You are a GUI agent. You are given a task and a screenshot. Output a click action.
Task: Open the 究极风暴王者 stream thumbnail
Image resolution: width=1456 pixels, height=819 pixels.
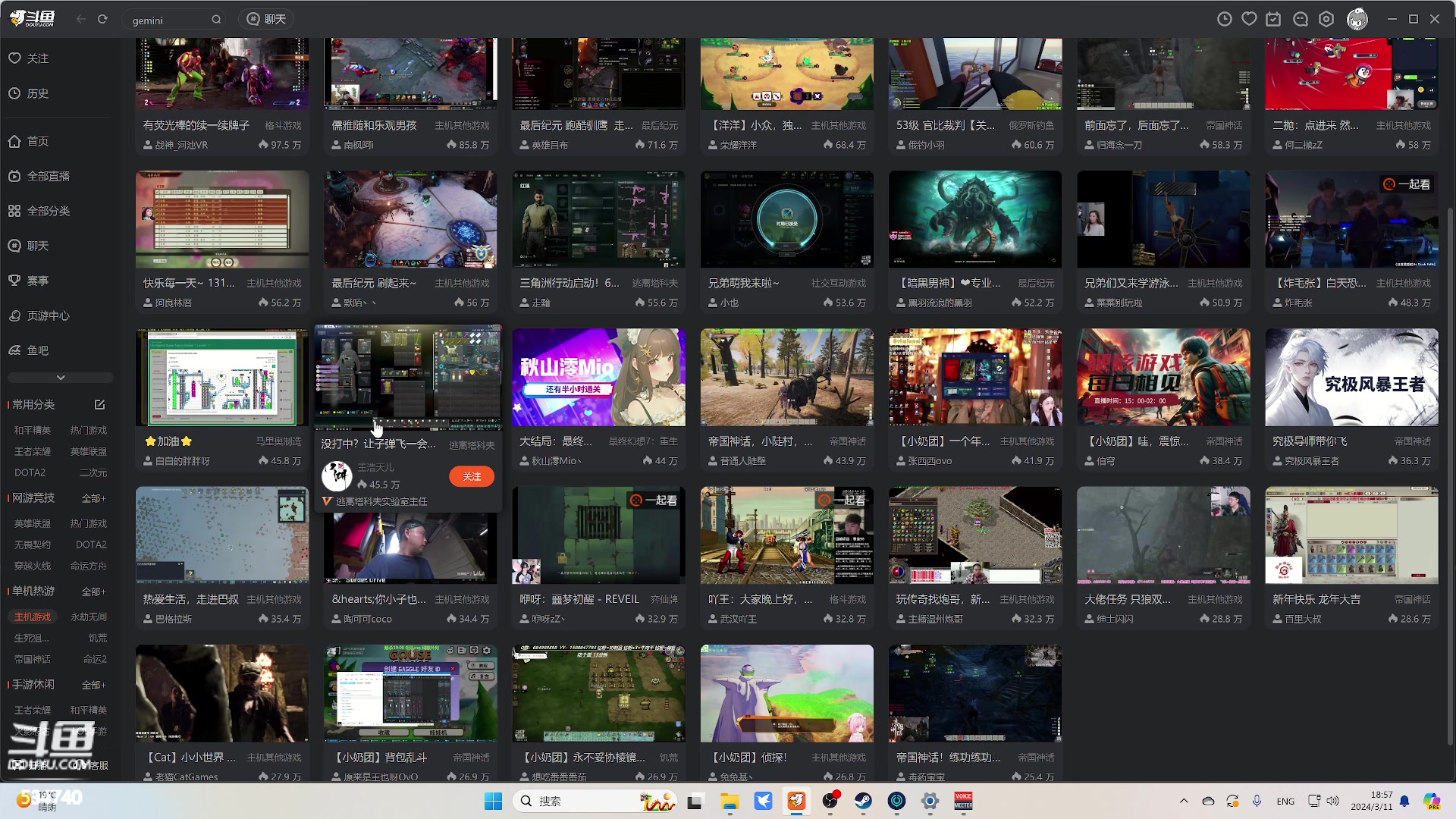(1351, 378)
